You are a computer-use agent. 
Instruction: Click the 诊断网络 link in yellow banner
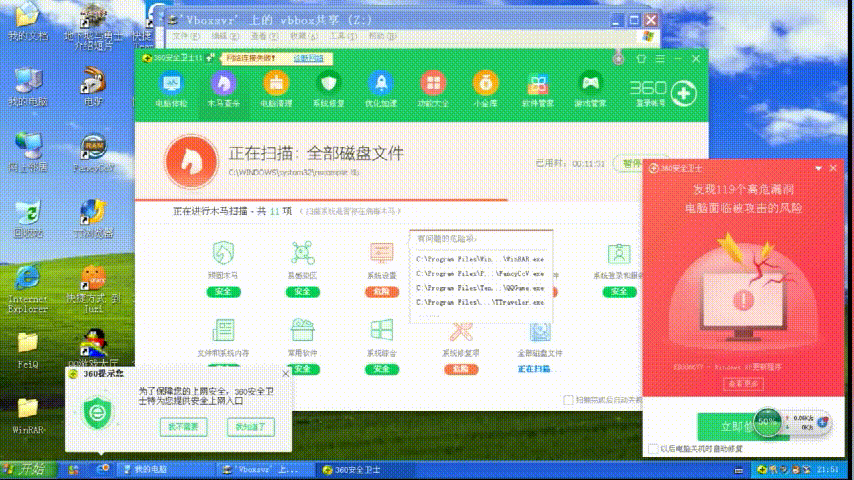(x=308, y=58)
